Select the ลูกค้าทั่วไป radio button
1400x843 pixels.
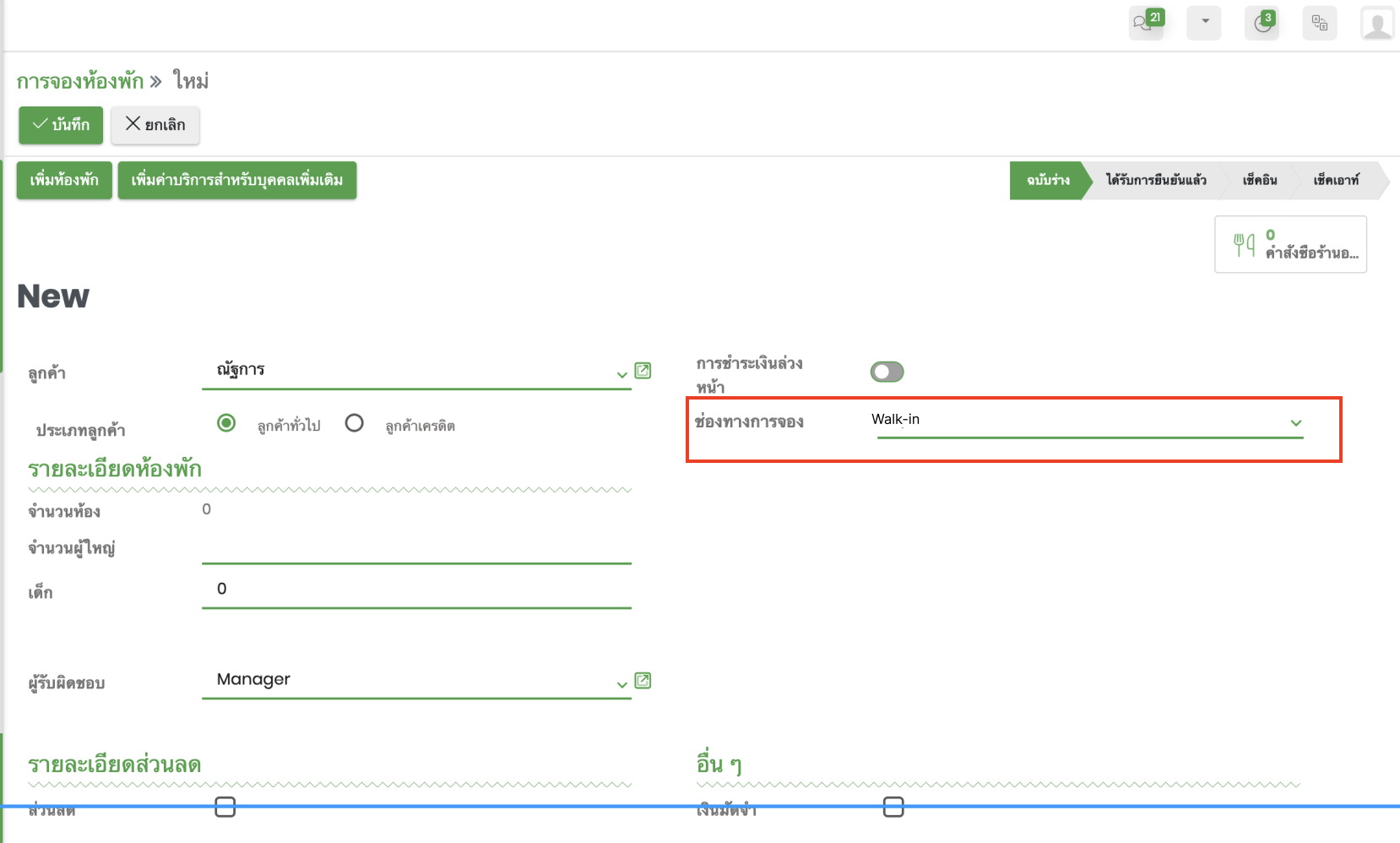click(226, 423)
